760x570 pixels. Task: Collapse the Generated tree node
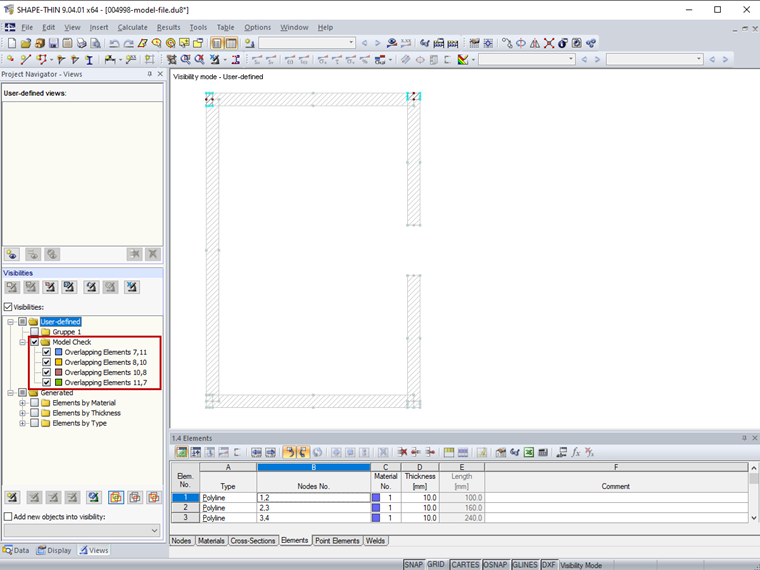coord(10,393)
